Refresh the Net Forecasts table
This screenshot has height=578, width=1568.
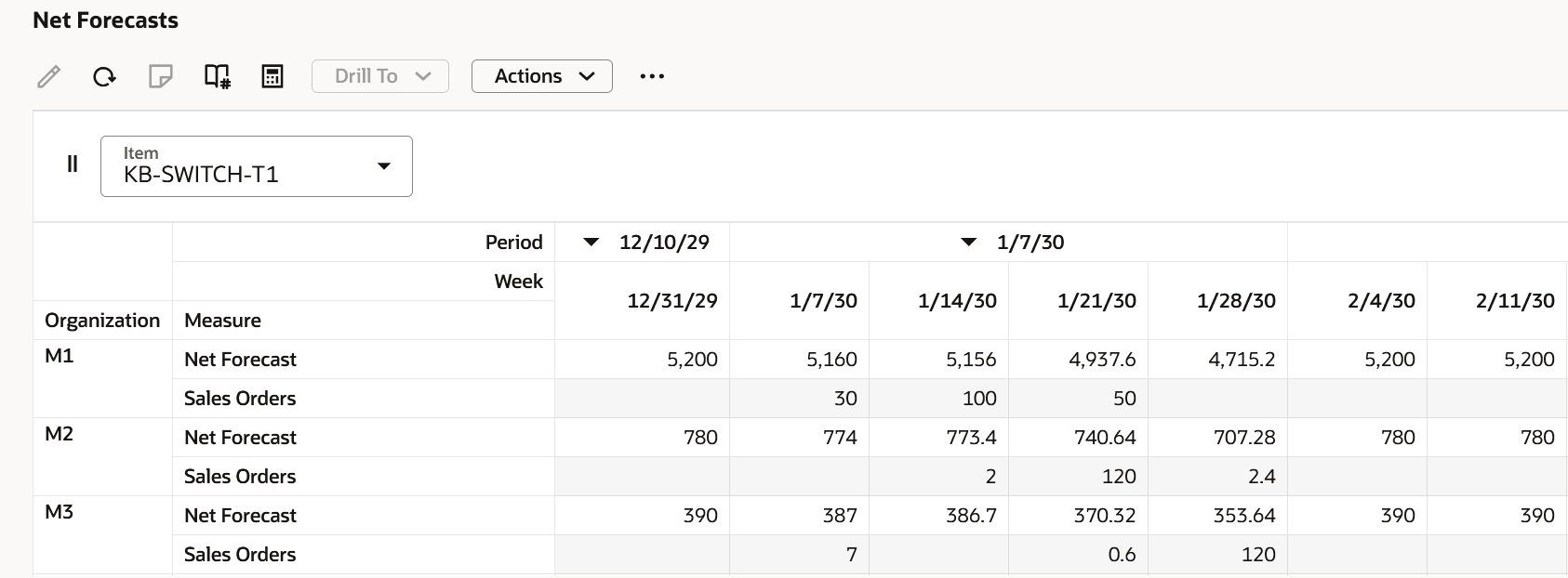coord(104,76)
